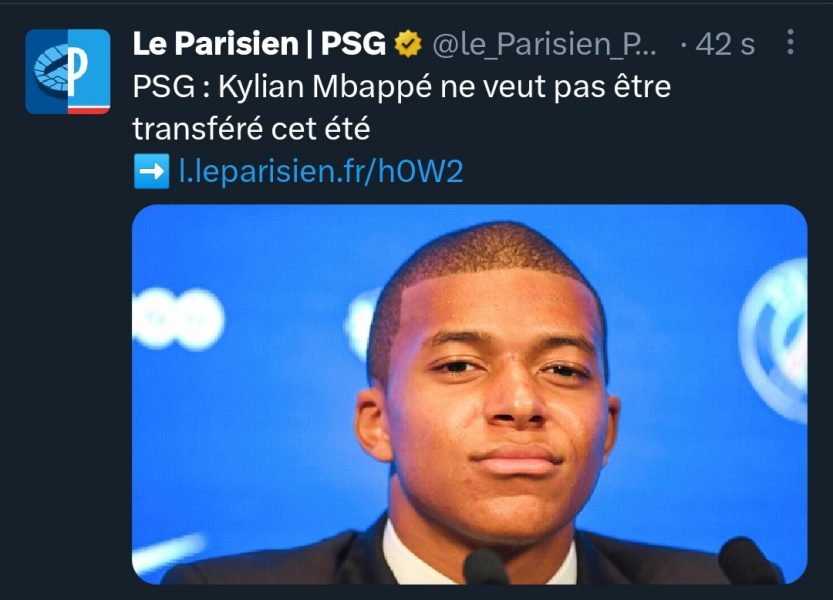
Task: Click the Le Parisien | PSG display name
Action: click(259, 44)
